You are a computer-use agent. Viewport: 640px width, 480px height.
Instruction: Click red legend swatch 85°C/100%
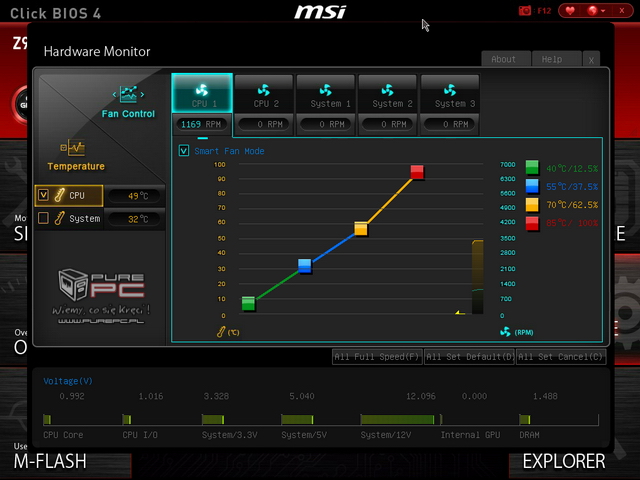[x=532, y=223]
